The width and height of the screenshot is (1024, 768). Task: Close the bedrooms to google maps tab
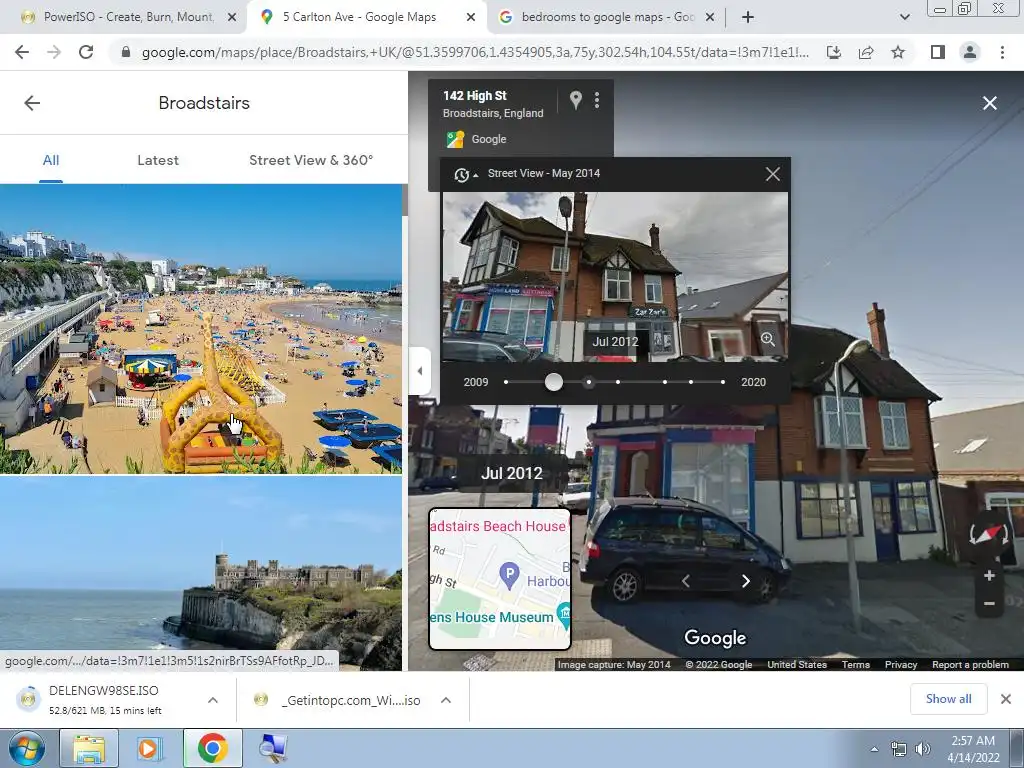pos(710,18)
